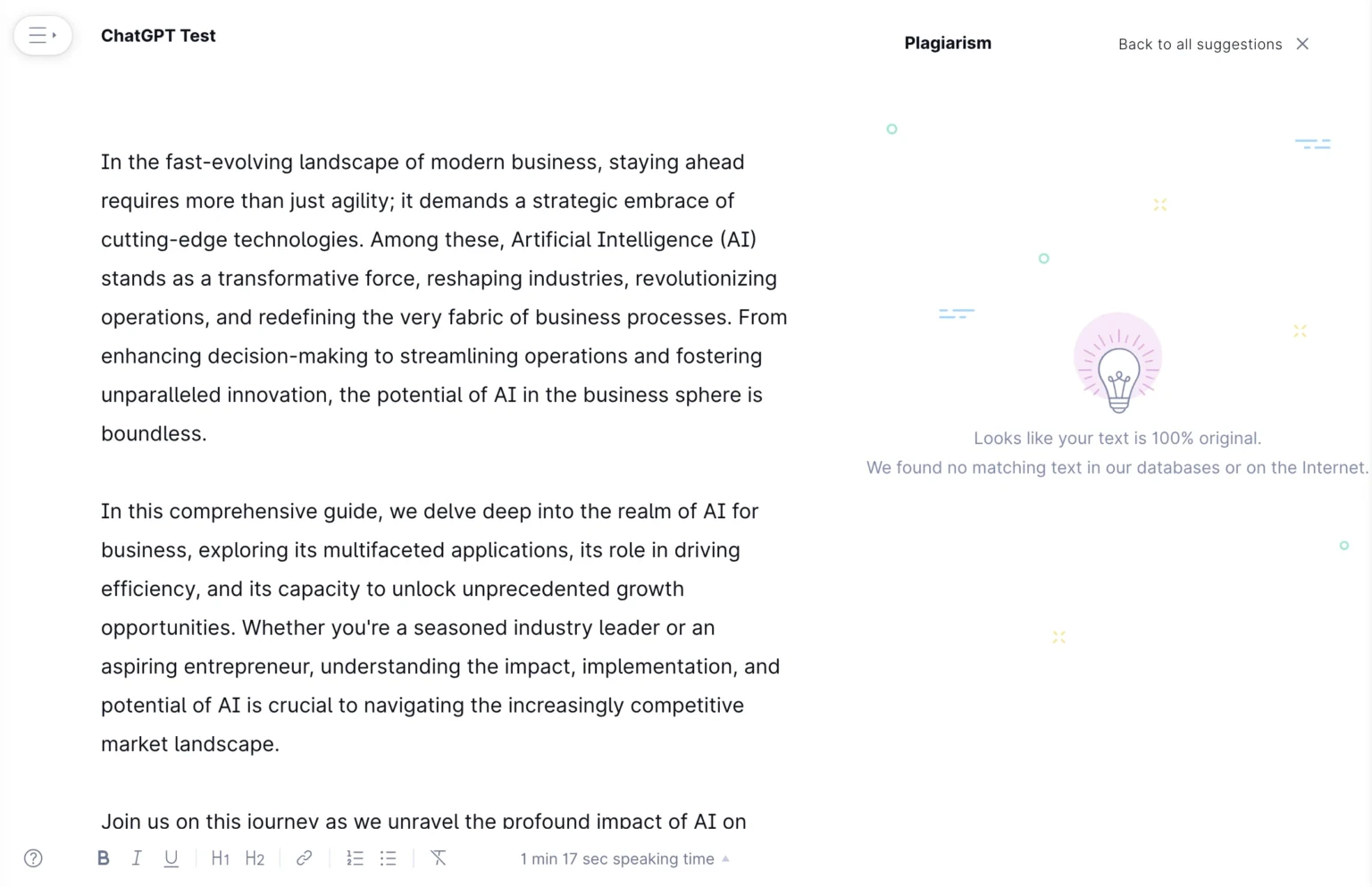The width and height of the screenshot is (1372, 887).
Task: Insert a hyperlink with link icon
Action: [305, 858]
